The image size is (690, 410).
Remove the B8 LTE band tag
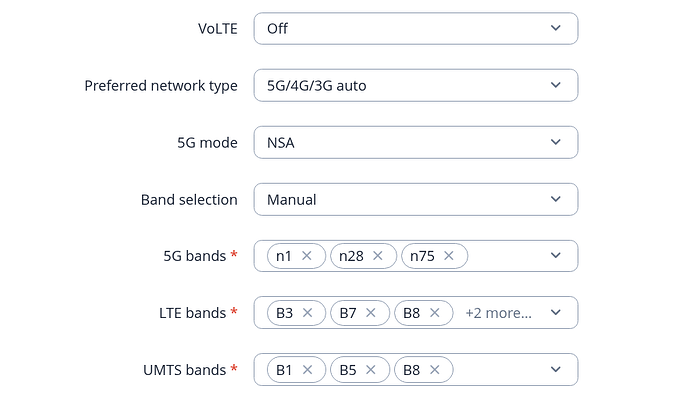pos(435,313)
